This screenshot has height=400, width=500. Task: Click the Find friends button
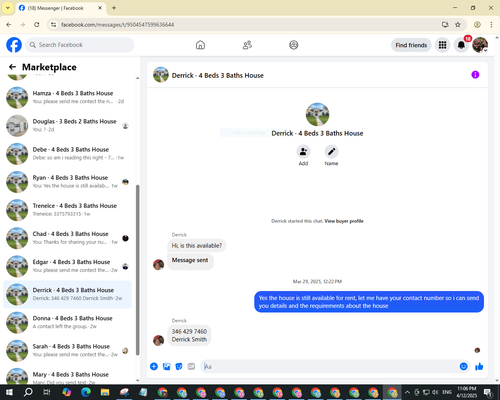point(411,45)
